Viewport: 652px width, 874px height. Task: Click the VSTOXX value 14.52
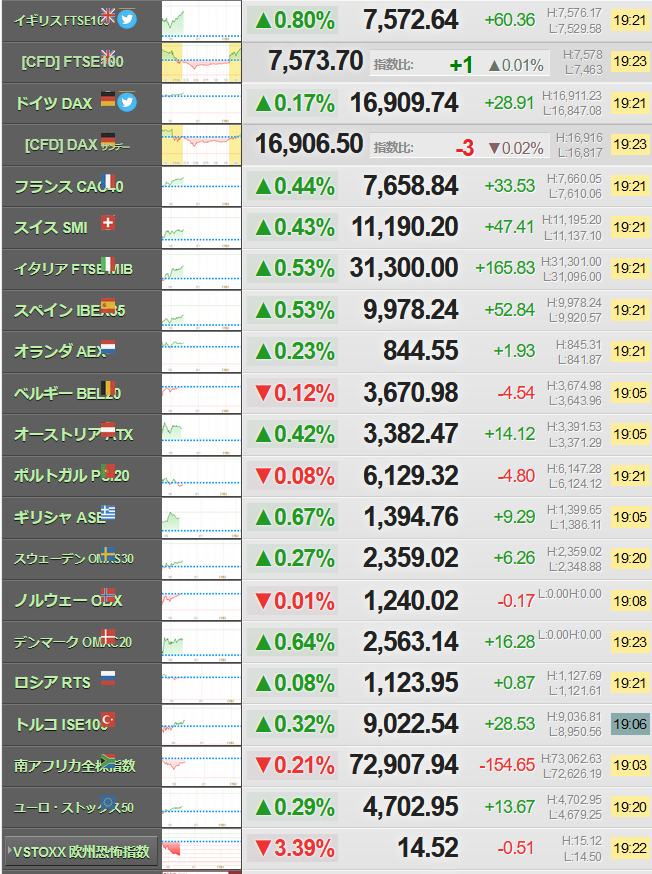pos(428,848)
